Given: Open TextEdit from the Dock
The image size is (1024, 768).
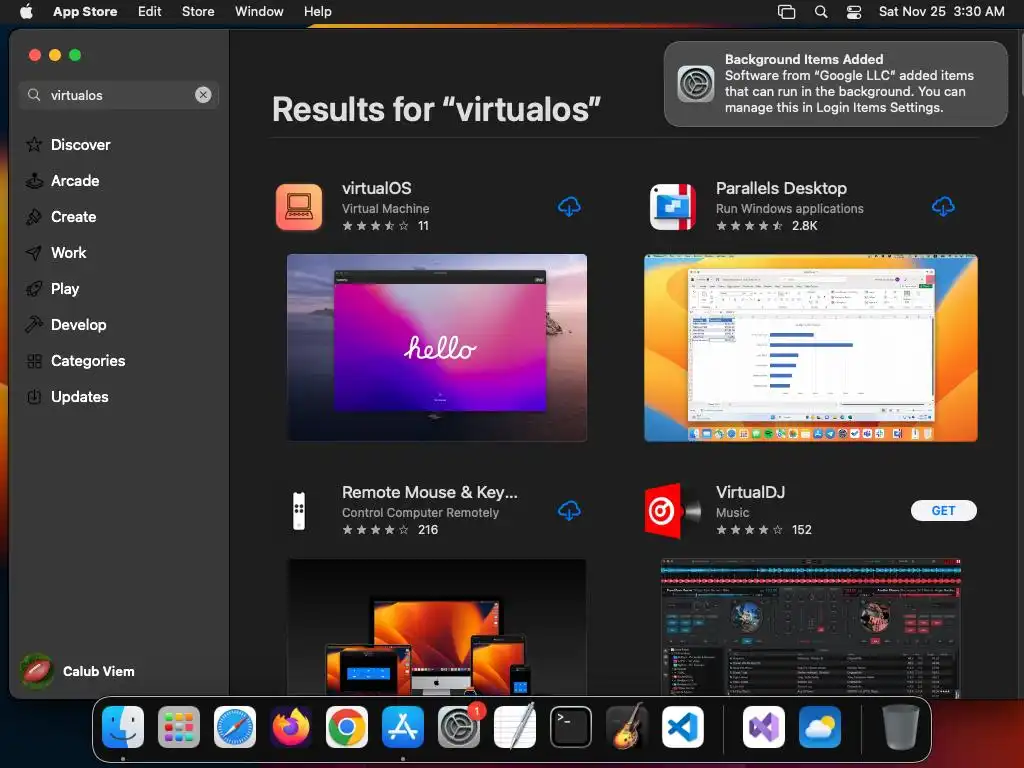Looking at the screenshot, I should pyautogui.click(x=515, y=727).
